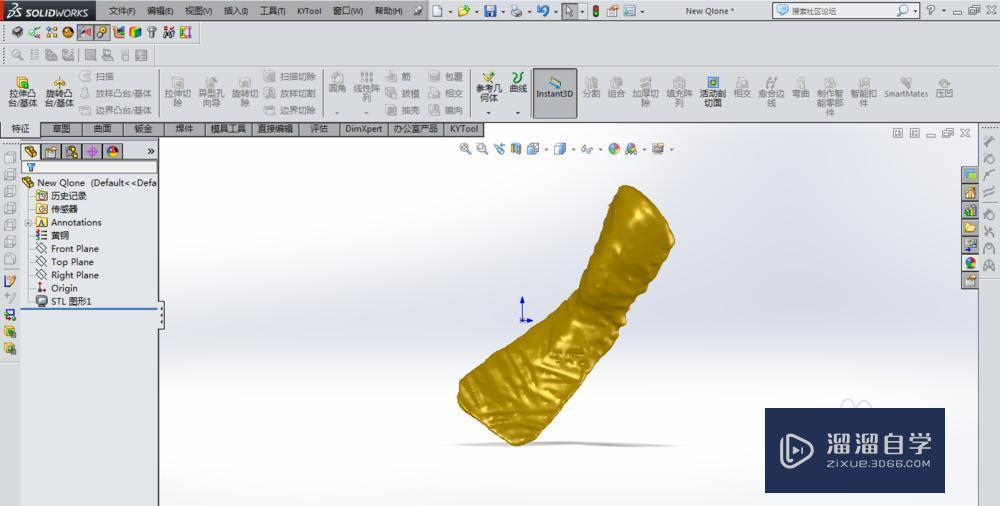This screenshot has width=1000, height=506.
Task: Select the Front Plane tree item
Action: click(67, 249)
